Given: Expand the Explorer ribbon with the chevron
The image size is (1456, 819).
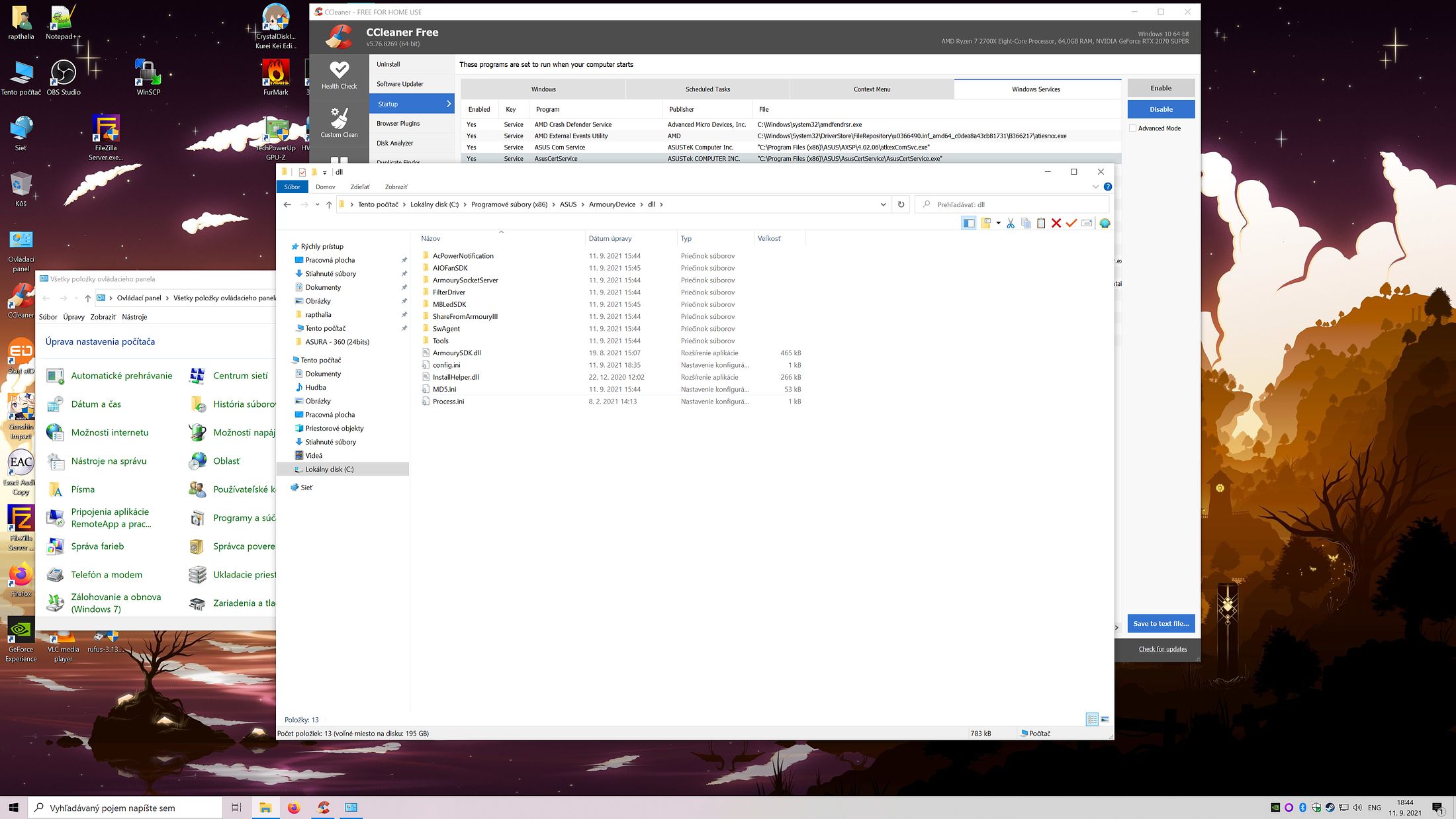Looking at the screenshot, I should [x=1095, y=187].
